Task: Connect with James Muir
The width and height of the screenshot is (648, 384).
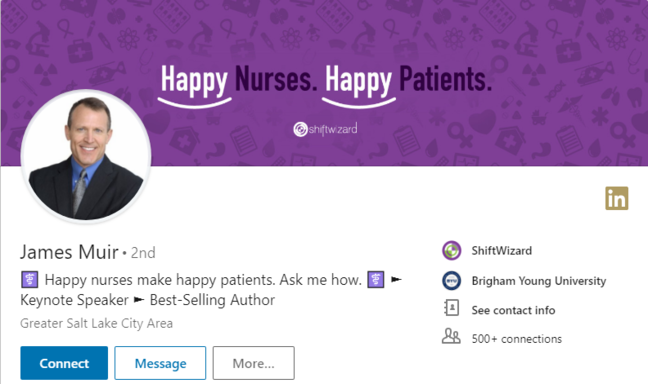Action: (x=64, y=363)
